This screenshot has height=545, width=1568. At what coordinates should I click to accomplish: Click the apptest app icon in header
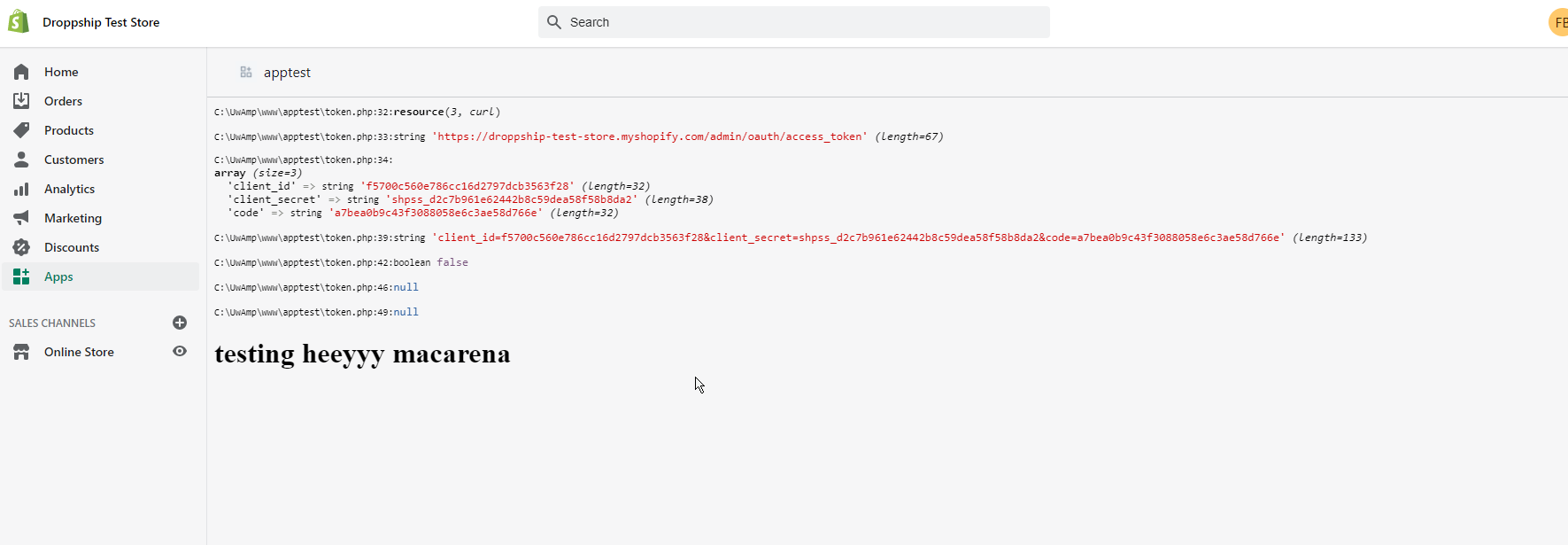tap(246, 72)
